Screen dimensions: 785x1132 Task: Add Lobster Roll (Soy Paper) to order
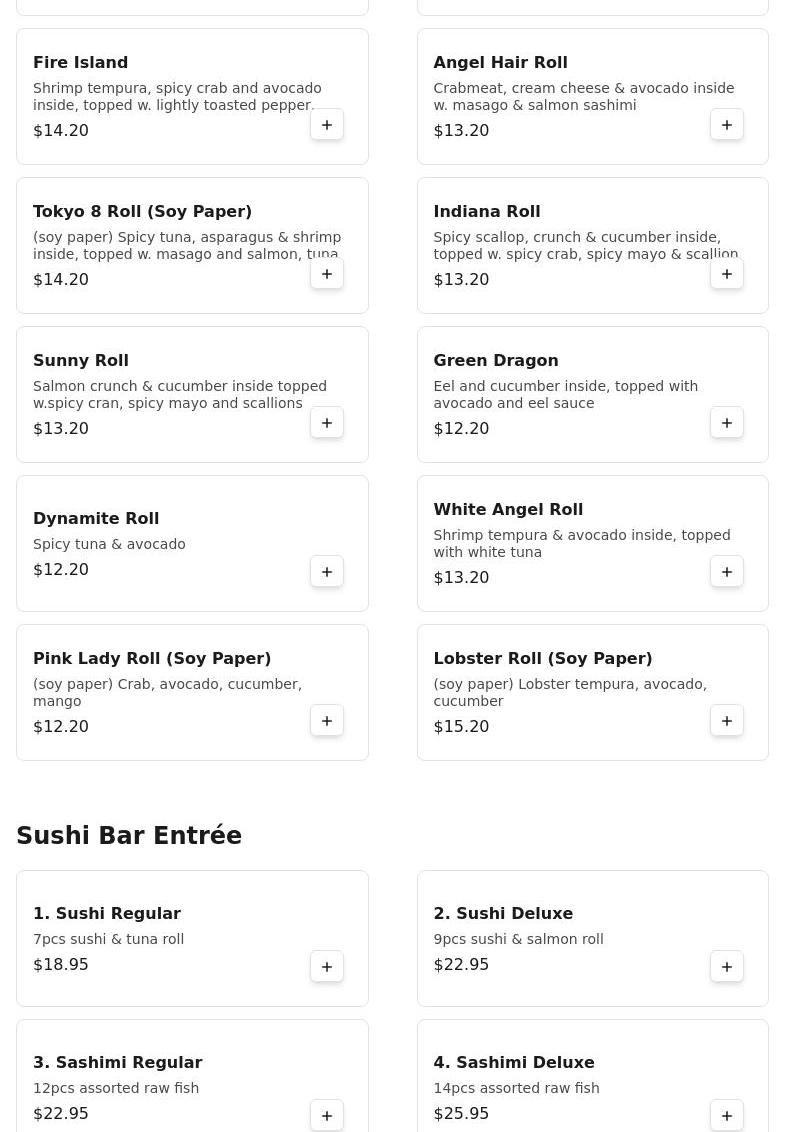tap(727, 721)
